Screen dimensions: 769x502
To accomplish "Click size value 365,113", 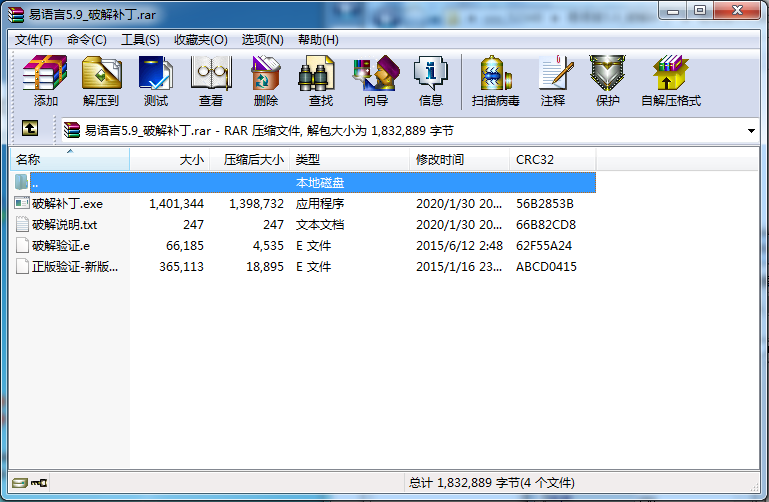I will pyautogui.click(x=181, y=267).
